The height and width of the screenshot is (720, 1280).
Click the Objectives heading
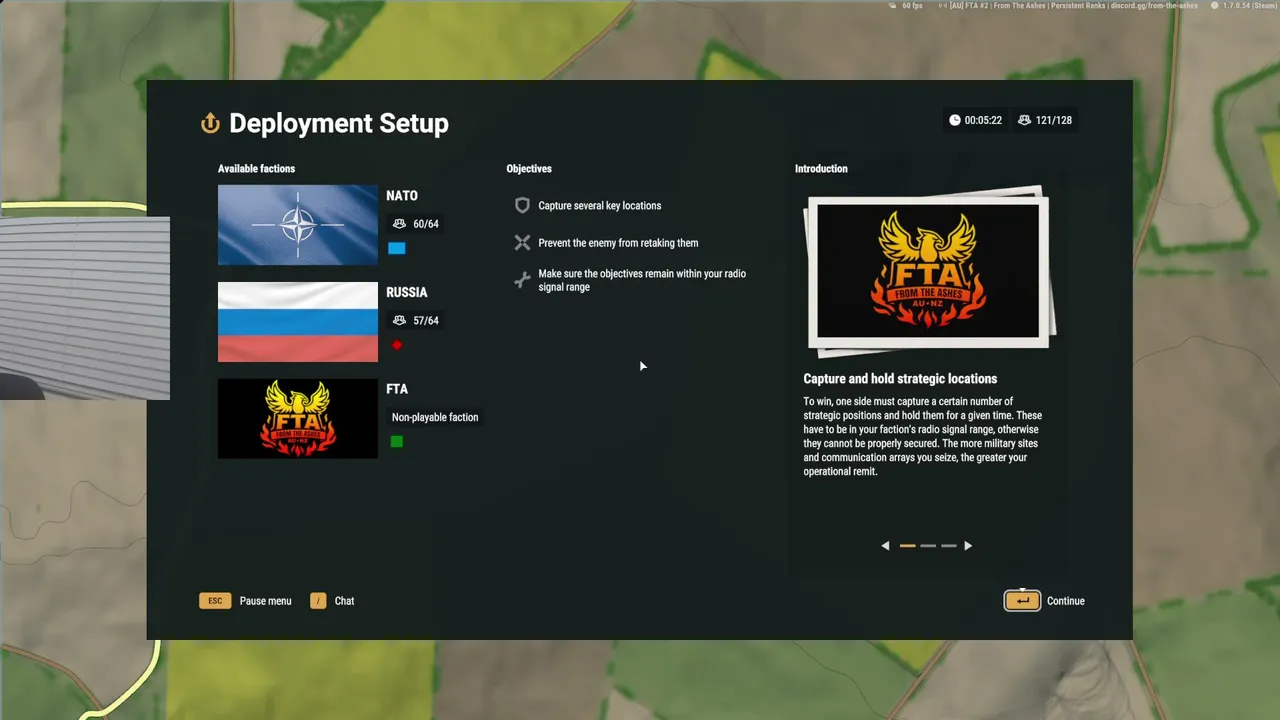click(x=529, y=169)
